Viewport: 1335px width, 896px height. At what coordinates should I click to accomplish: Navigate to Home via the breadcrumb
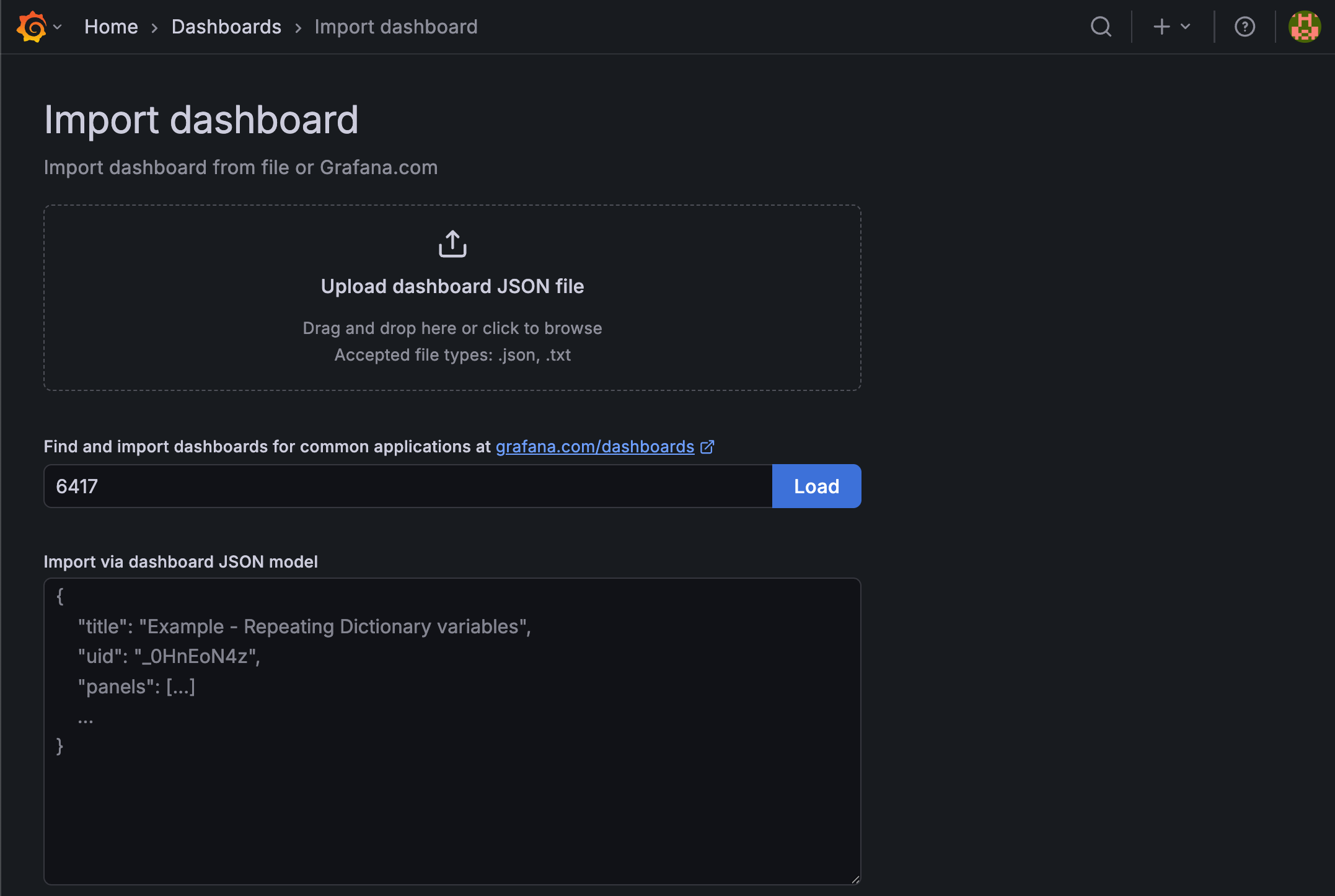(111, 27)
